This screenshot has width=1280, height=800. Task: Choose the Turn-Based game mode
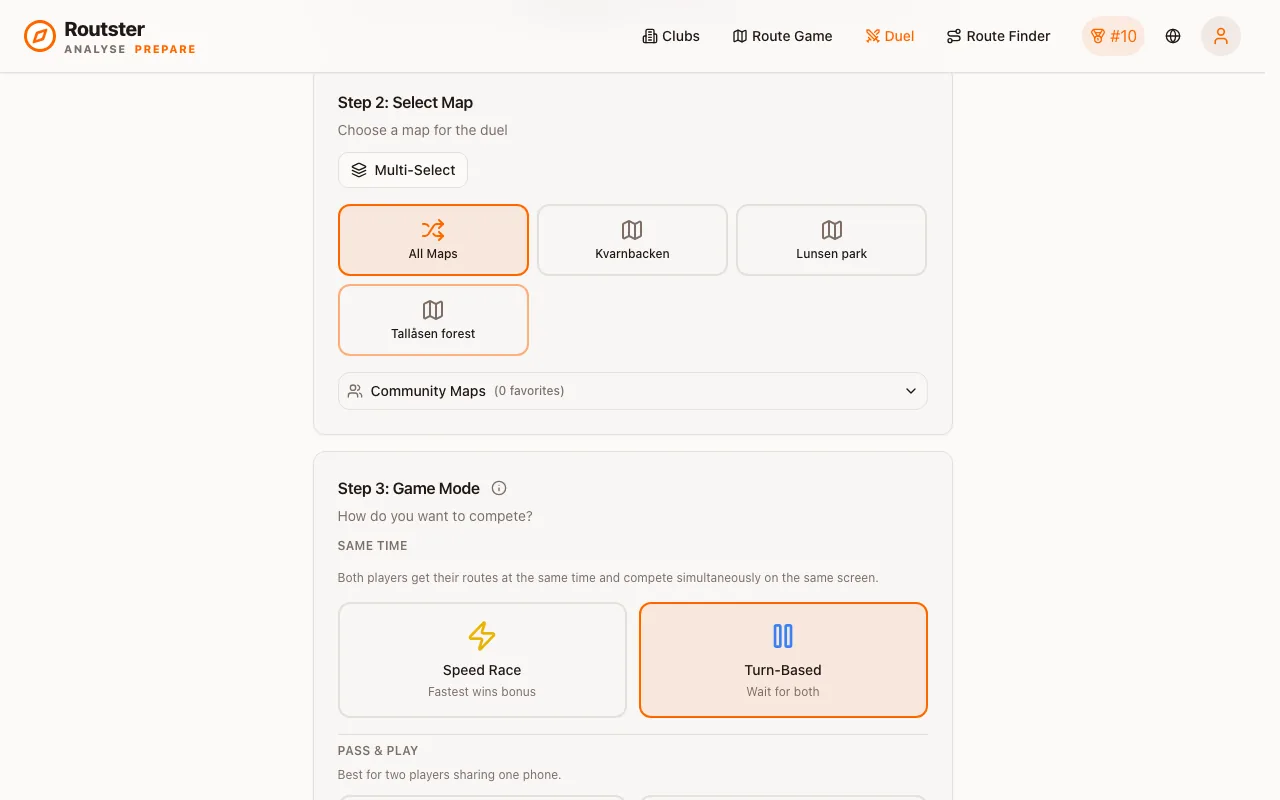[783, 660]
